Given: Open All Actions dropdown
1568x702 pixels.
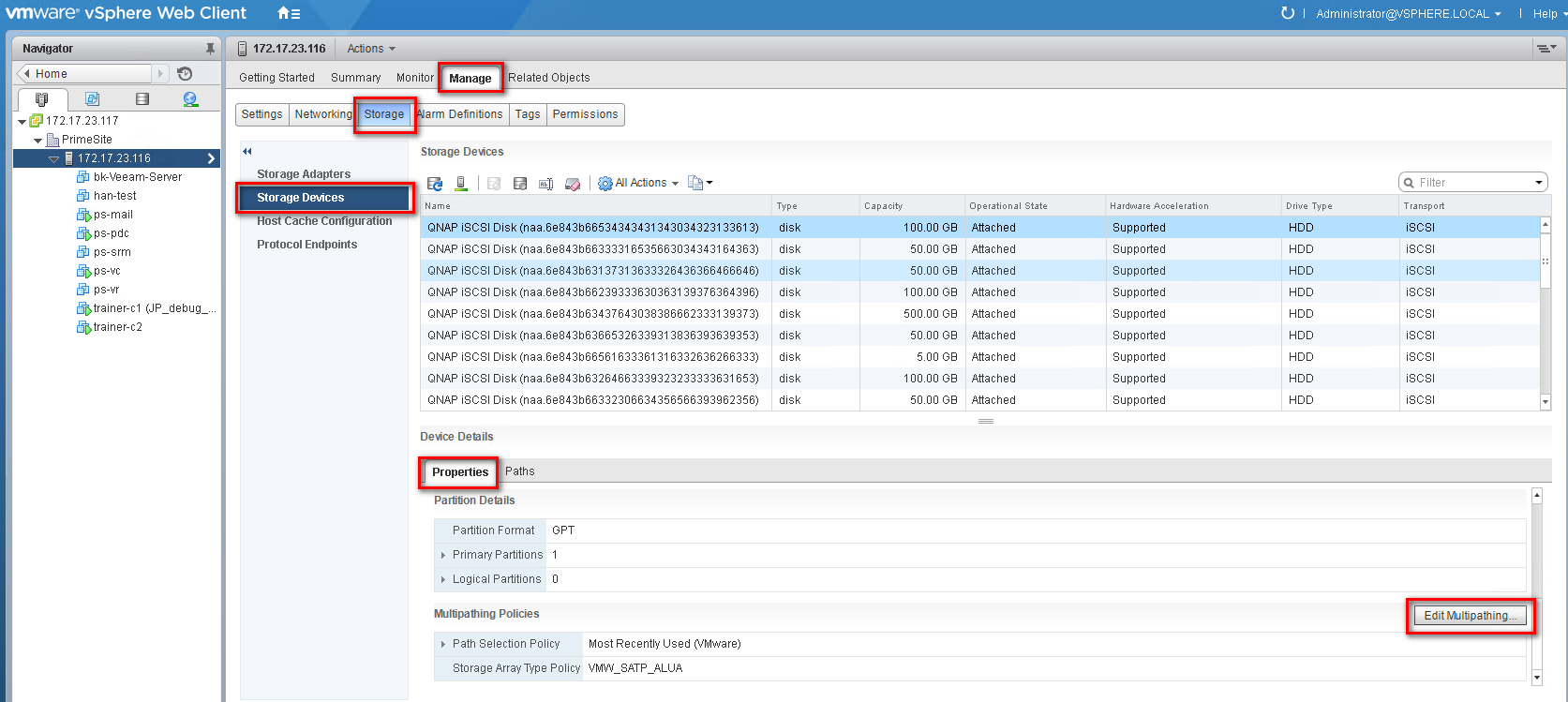Looking at the screenshot, I should click(x=638, y=183).
